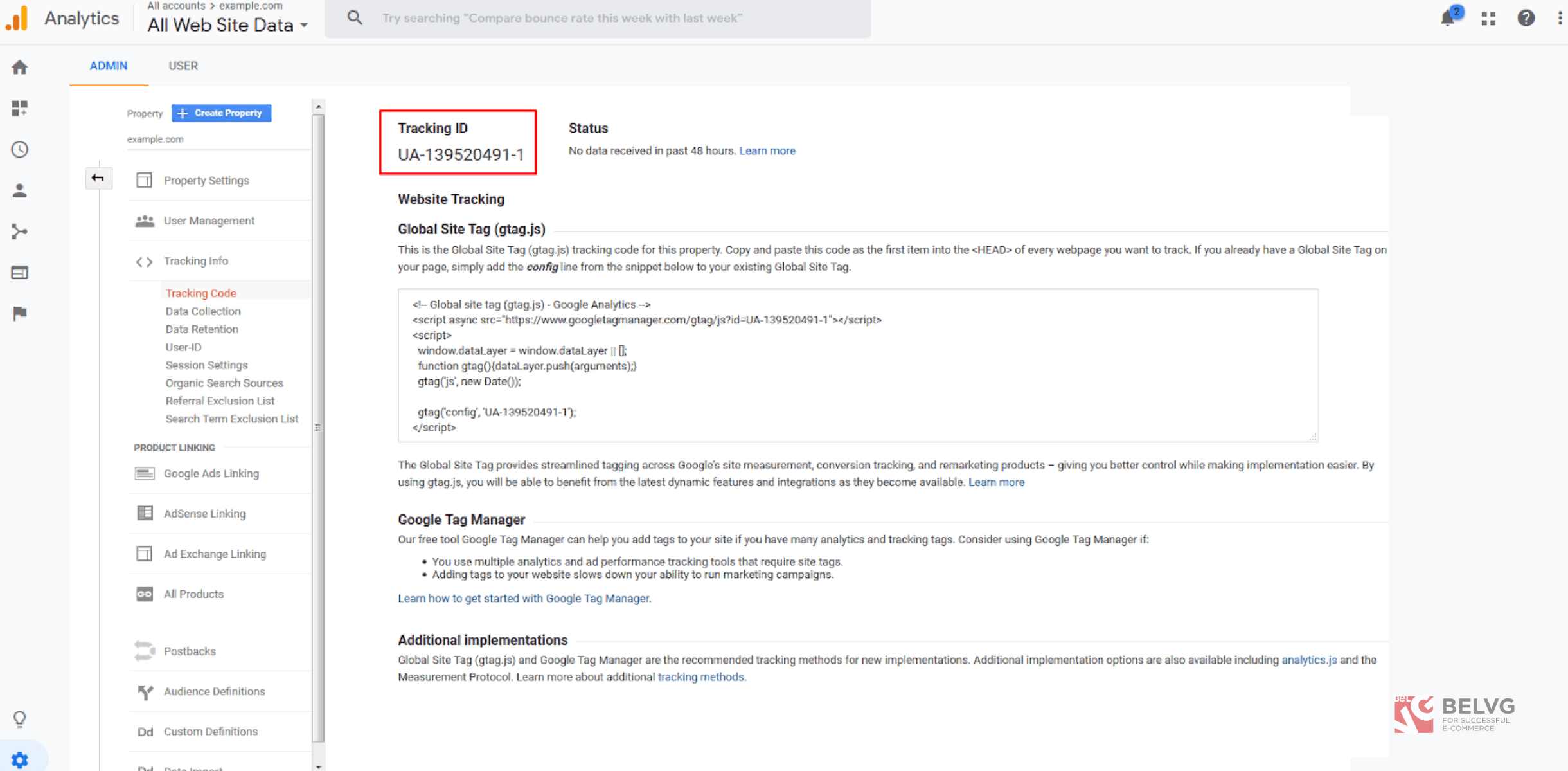Viewport: 1568px width, 771px height.
Task: Open Conversions flag icon in sidebar
Action: [x=20, y=313]
